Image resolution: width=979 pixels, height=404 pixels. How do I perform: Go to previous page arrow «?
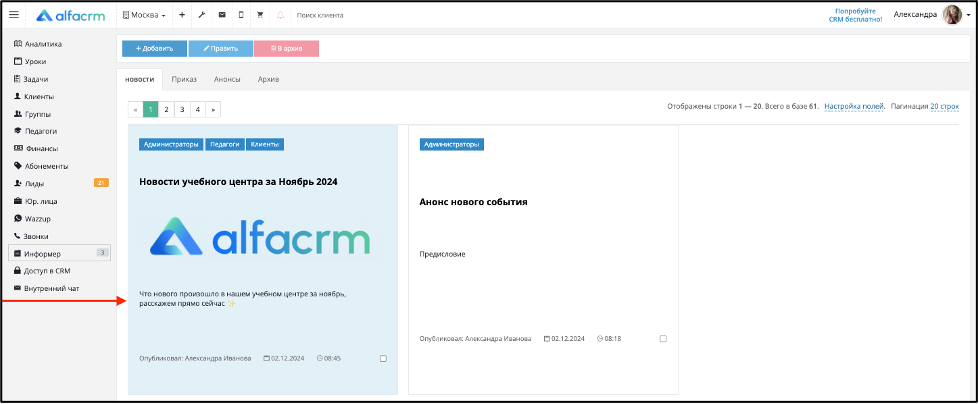[135, 109]
